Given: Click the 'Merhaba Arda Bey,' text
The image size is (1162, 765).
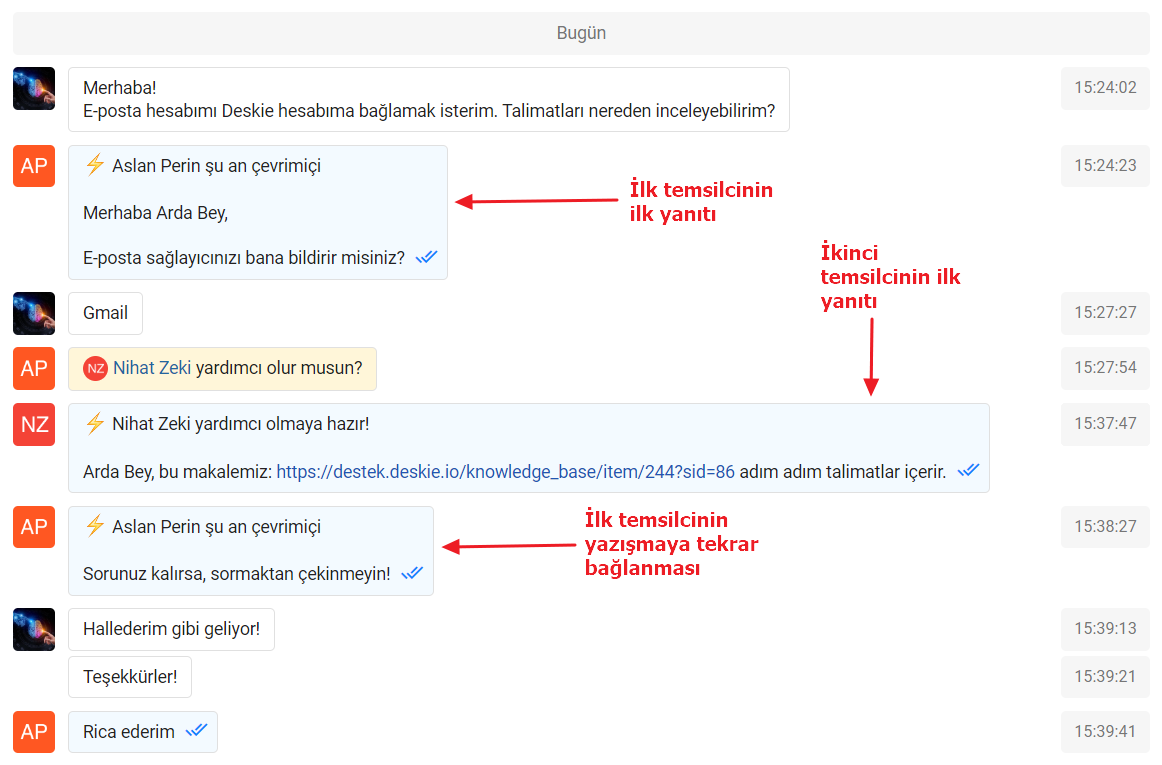Looking at the screenshot, I should (x=156, y=213).
